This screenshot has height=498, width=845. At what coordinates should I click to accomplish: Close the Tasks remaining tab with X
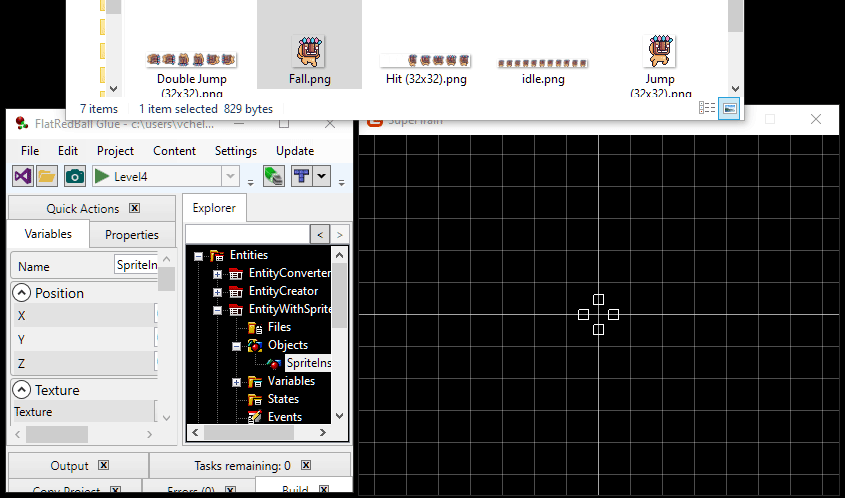pos(306,465)
